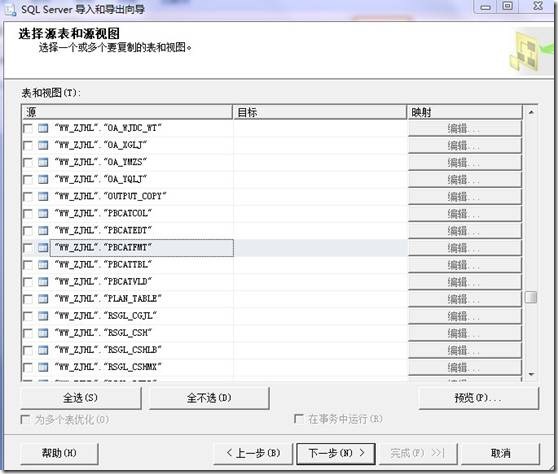Check the OA_XGLJ table checkbox
The height and width of the screenshot is (474, 558).
click(28, 146)
